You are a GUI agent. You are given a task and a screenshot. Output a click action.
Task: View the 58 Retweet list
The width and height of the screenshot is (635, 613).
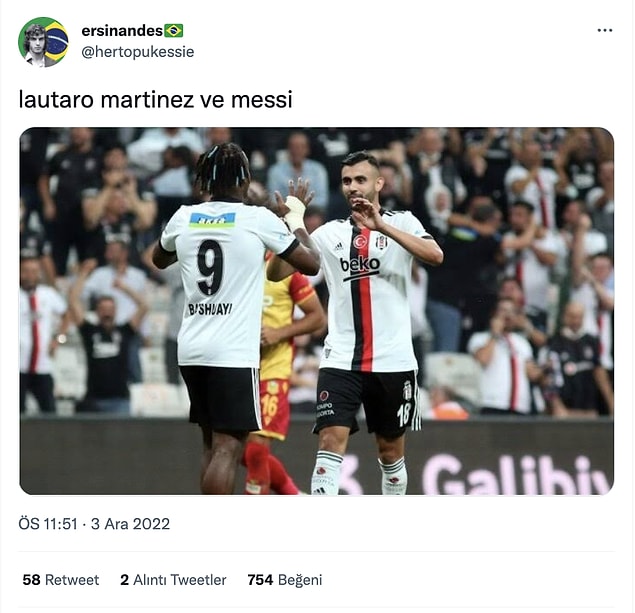61,580
